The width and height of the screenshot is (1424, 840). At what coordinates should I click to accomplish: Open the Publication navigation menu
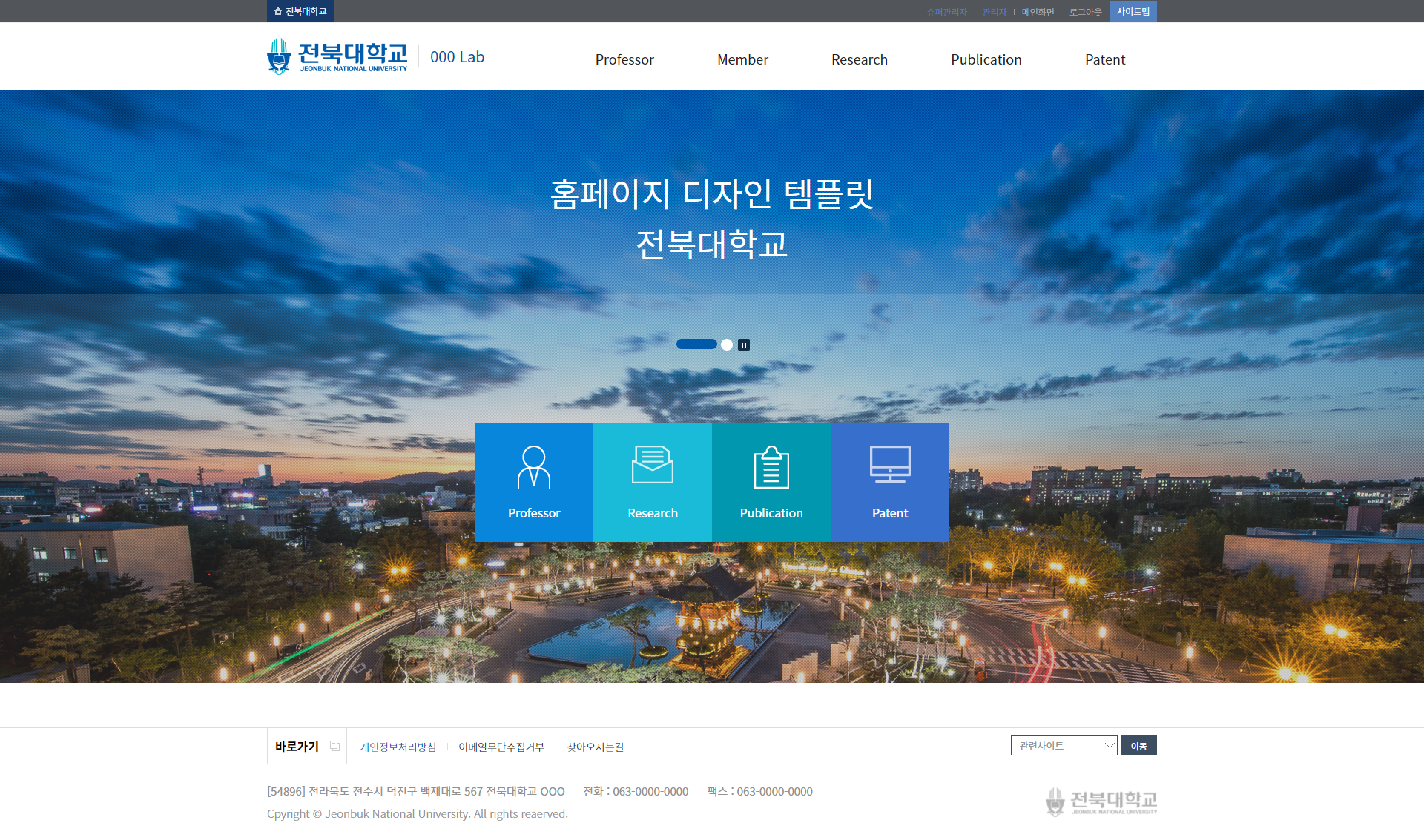(x=986, y=59)
